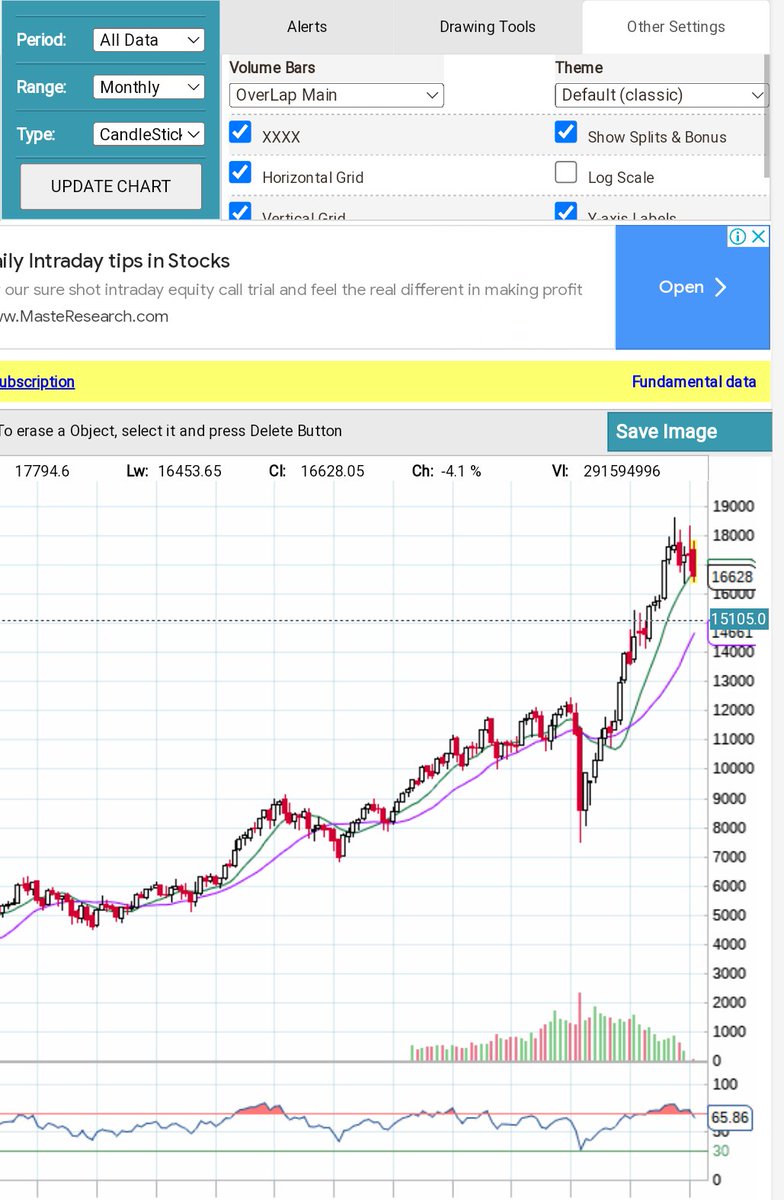Click the 65.86 RSI value label
This screenshot has height=1200, width=784.
732,1118
